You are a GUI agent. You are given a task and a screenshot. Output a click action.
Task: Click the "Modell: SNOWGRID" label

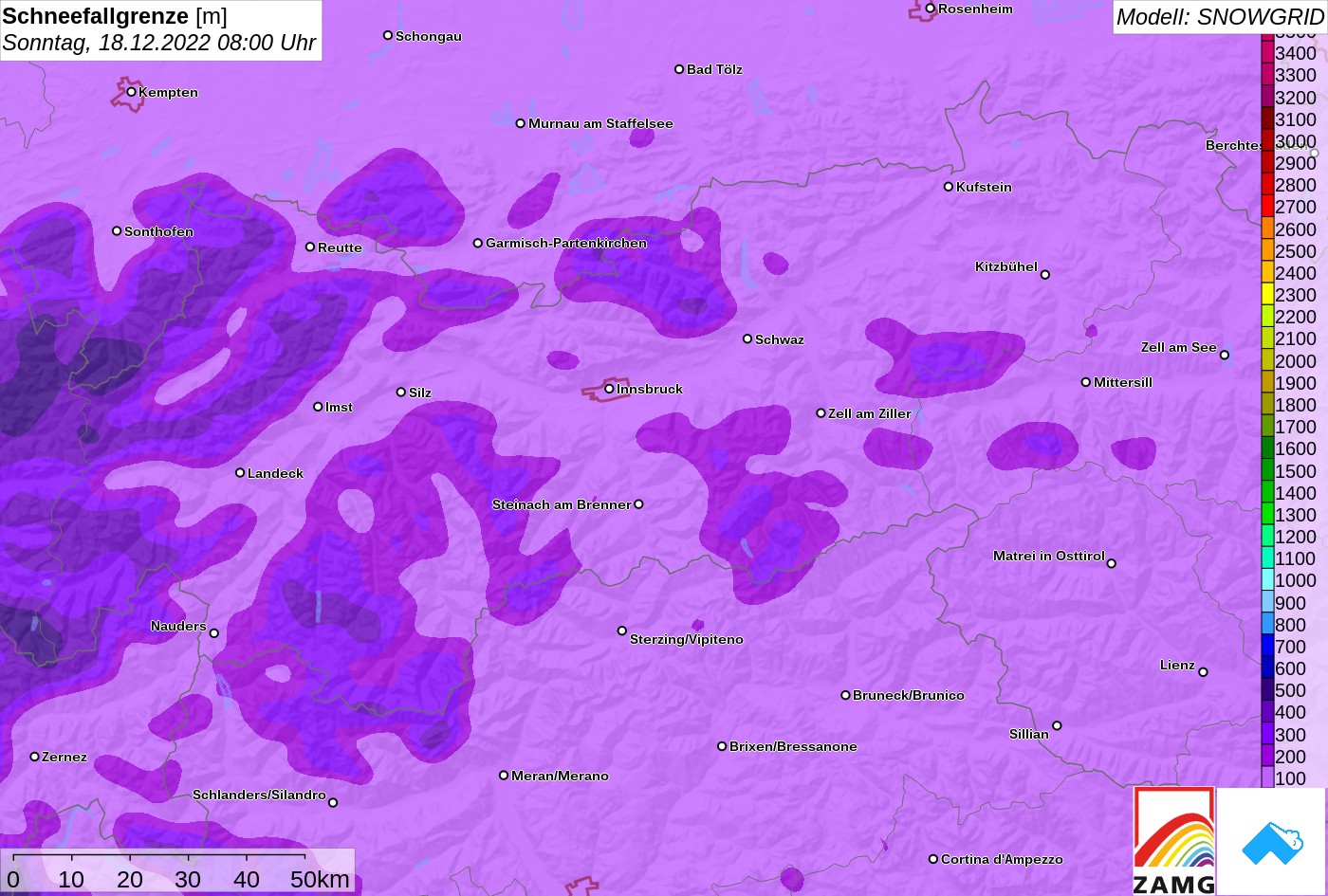point(1220,16)
